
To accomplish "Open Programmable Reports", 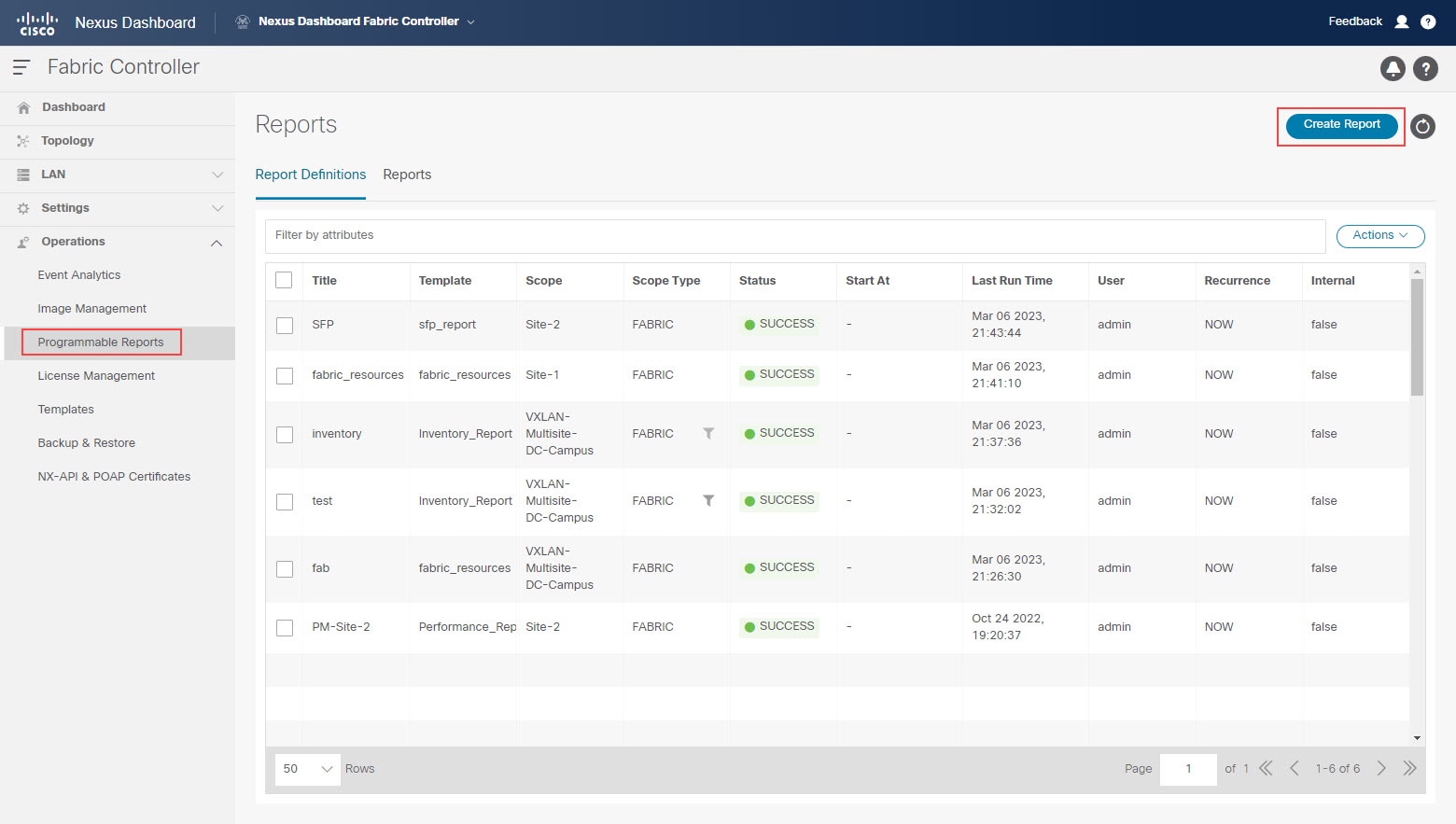I will (101, 342).
